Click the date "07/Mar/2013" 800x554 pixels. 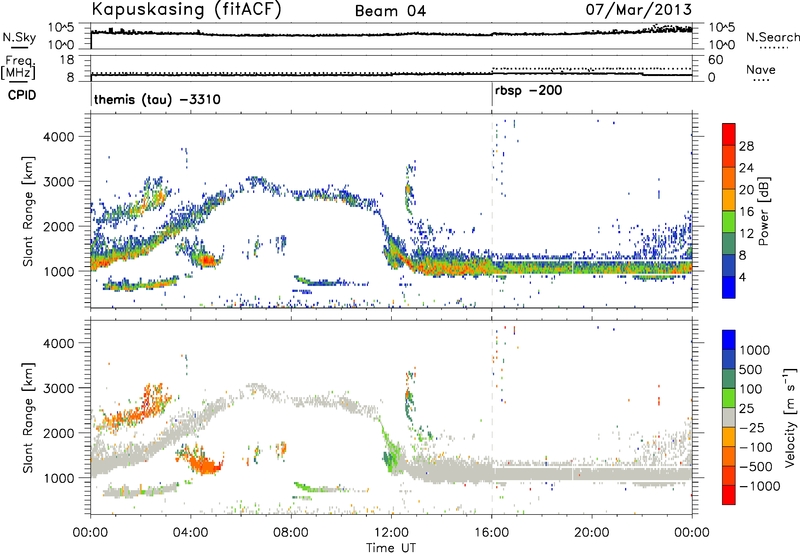tap(638, 9)
